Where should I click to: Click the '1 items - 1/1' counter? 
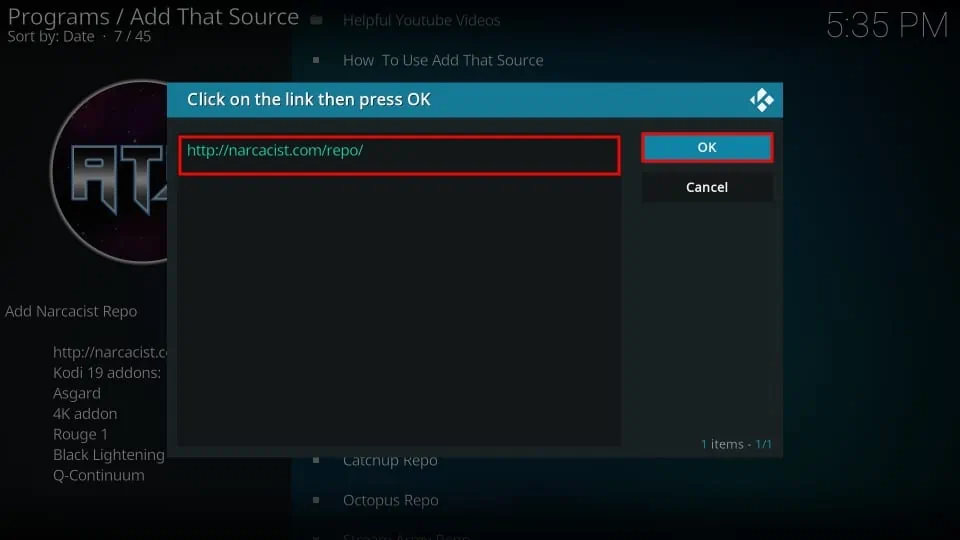coord(736,444)
